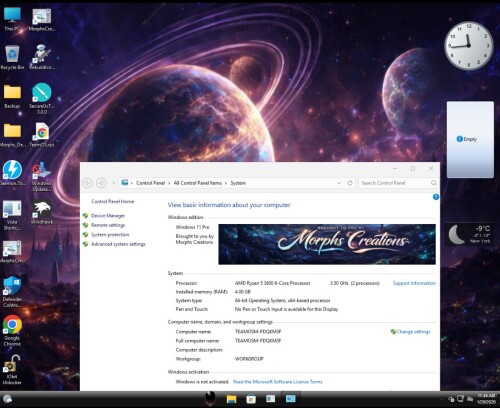Click the Control Panel icon in the address bar
This screenshot has height=408, width=500.
(x=125, y=183)
